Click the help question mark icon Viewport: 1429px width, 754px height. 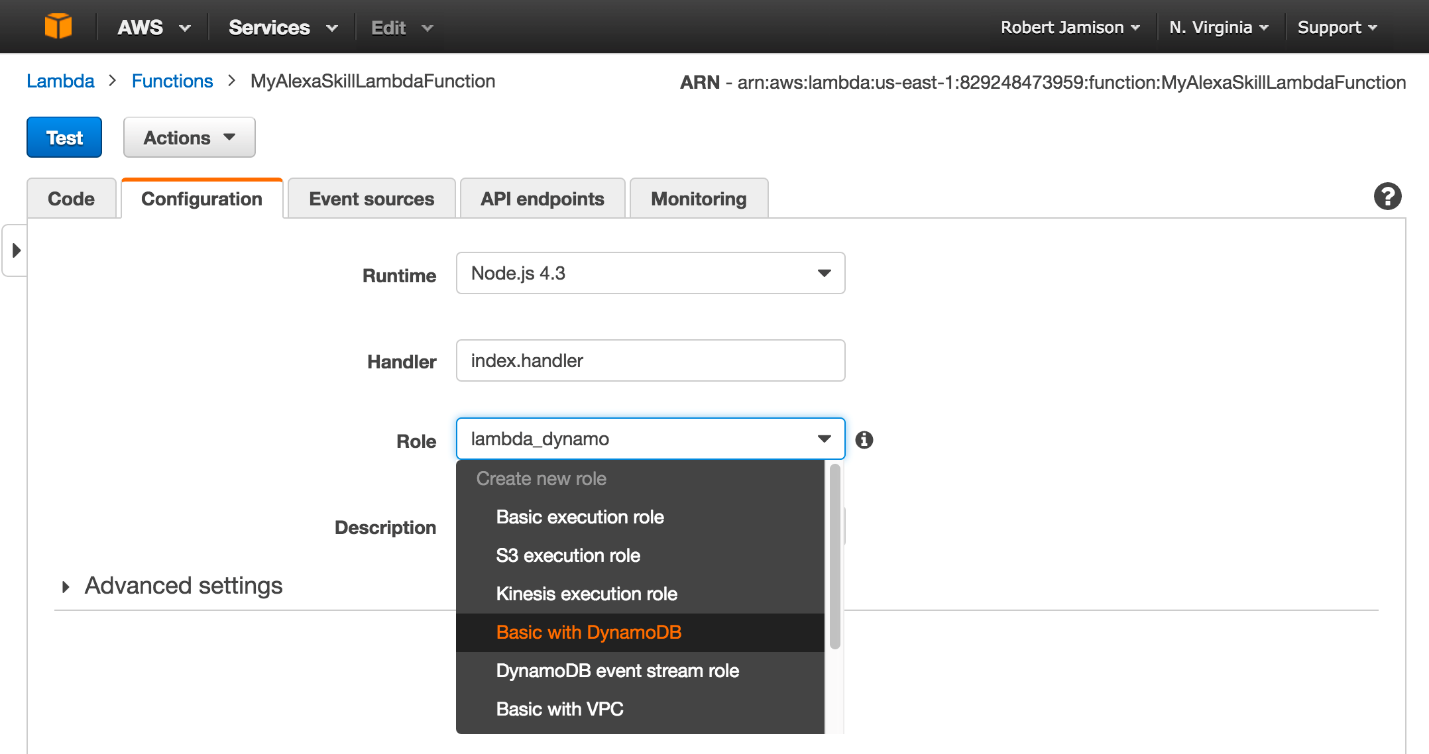[x=1387, y=197]
